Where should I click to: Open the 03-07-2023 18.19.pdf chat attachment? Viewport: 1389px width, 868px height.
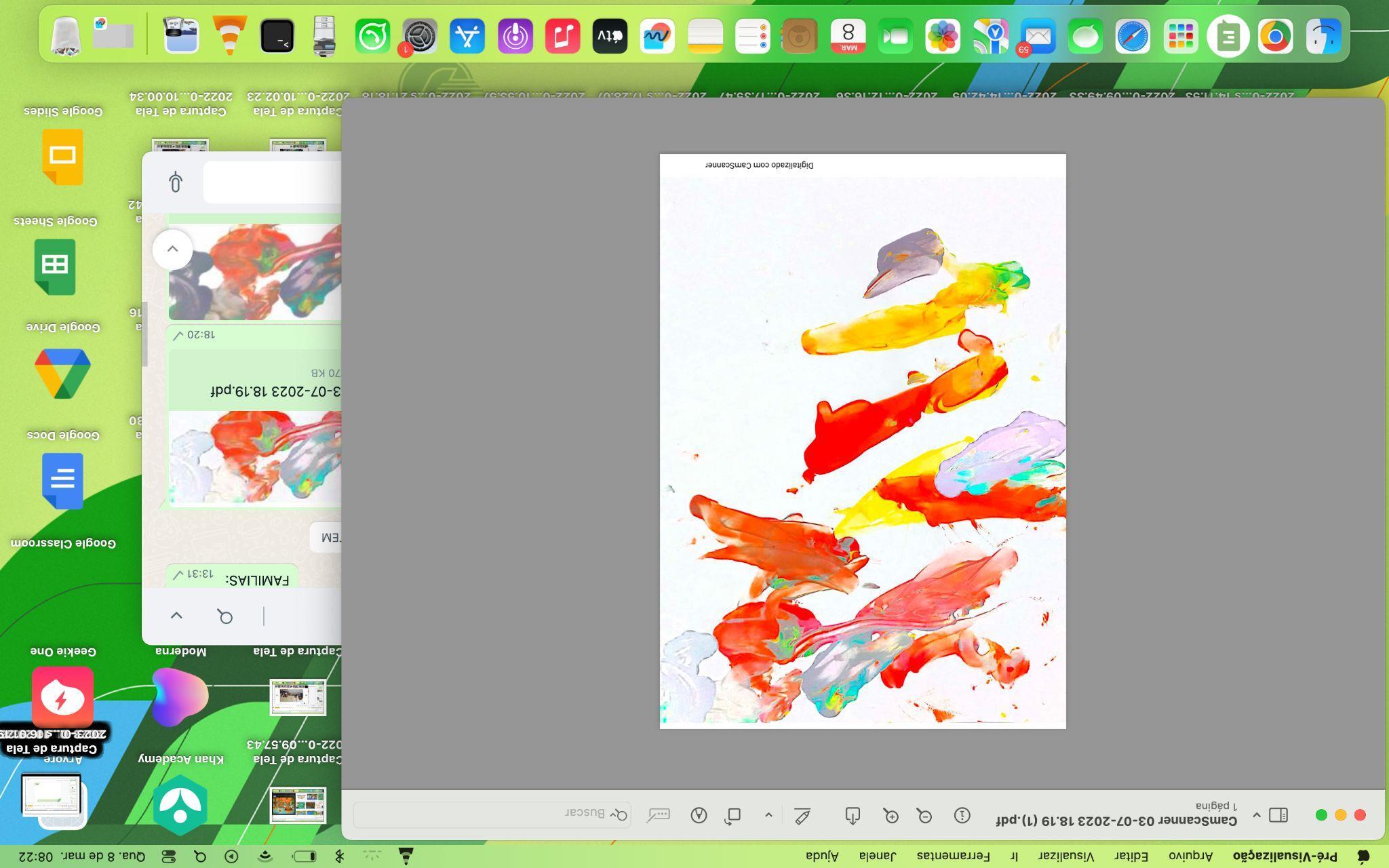pos(275,391)
